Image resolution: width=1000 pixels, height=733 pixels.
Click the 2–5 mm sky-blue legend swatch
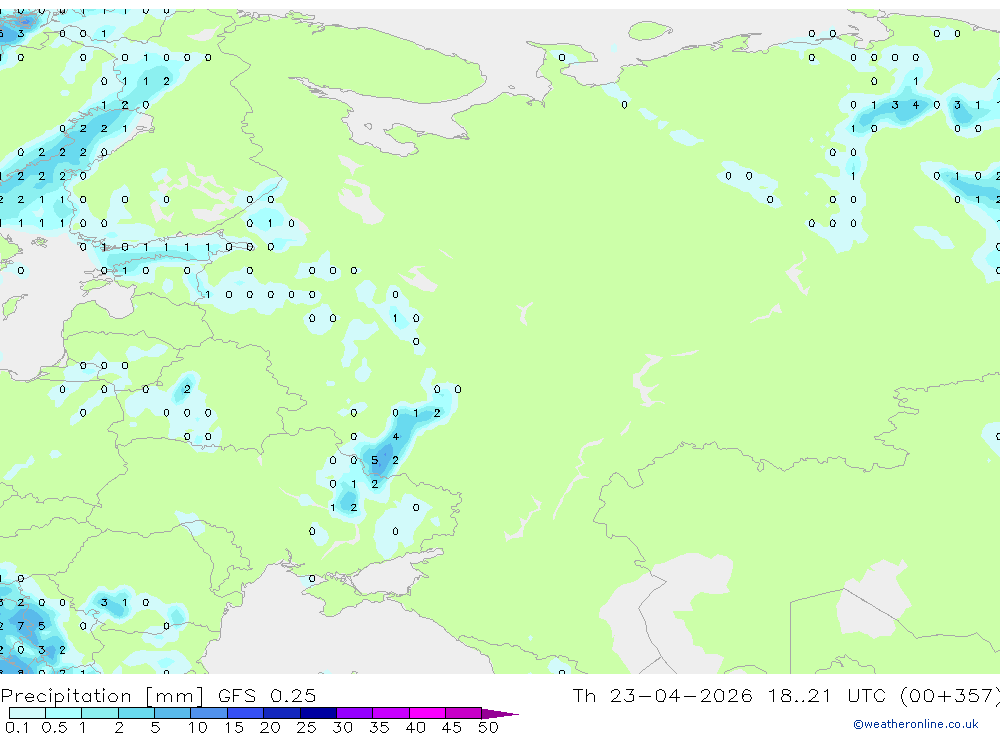(x=136, y=713)
